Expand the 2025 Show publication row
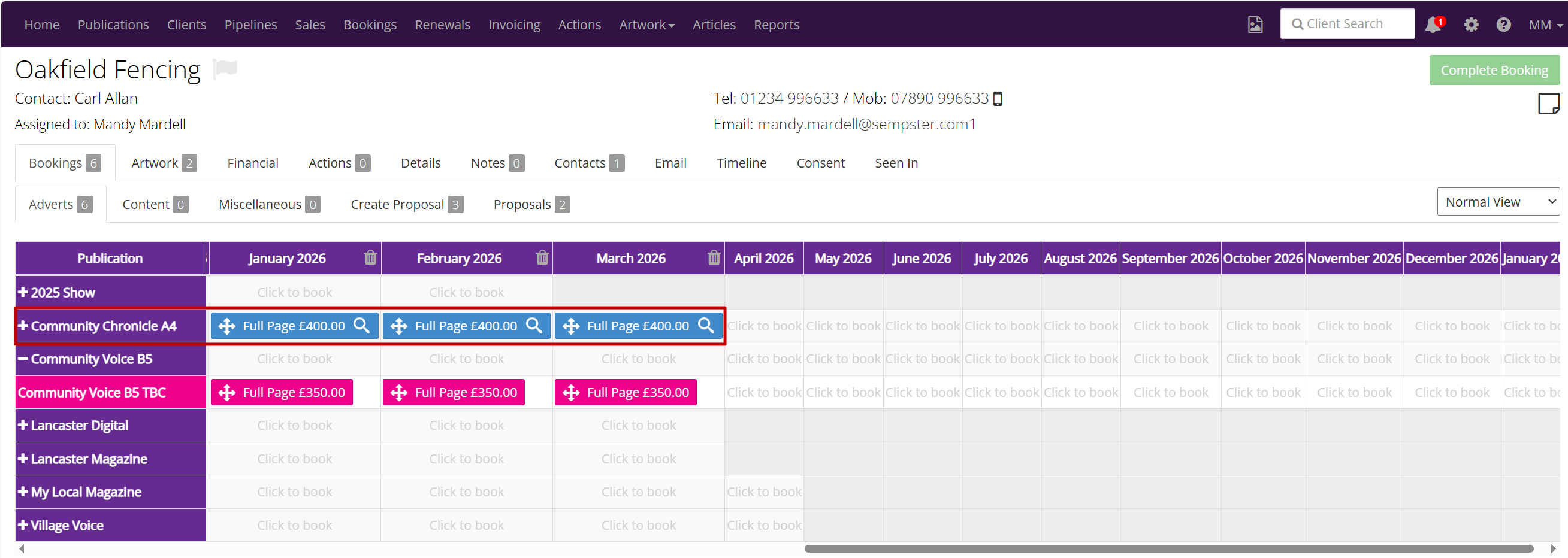This screenshot has height=558, width=1568. [23, 292]
